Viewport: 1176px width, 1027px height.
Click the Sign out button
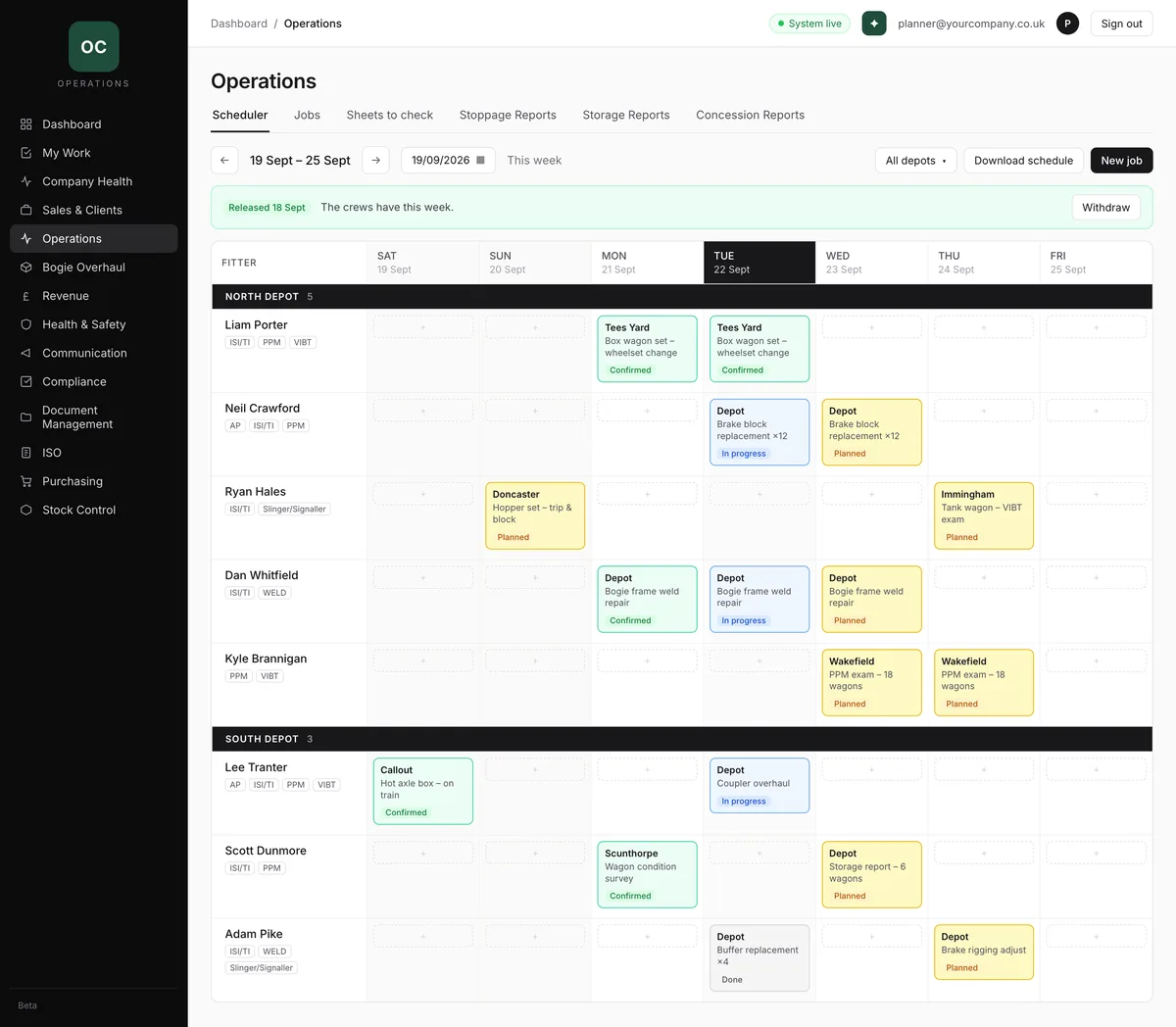point(1121,24)
